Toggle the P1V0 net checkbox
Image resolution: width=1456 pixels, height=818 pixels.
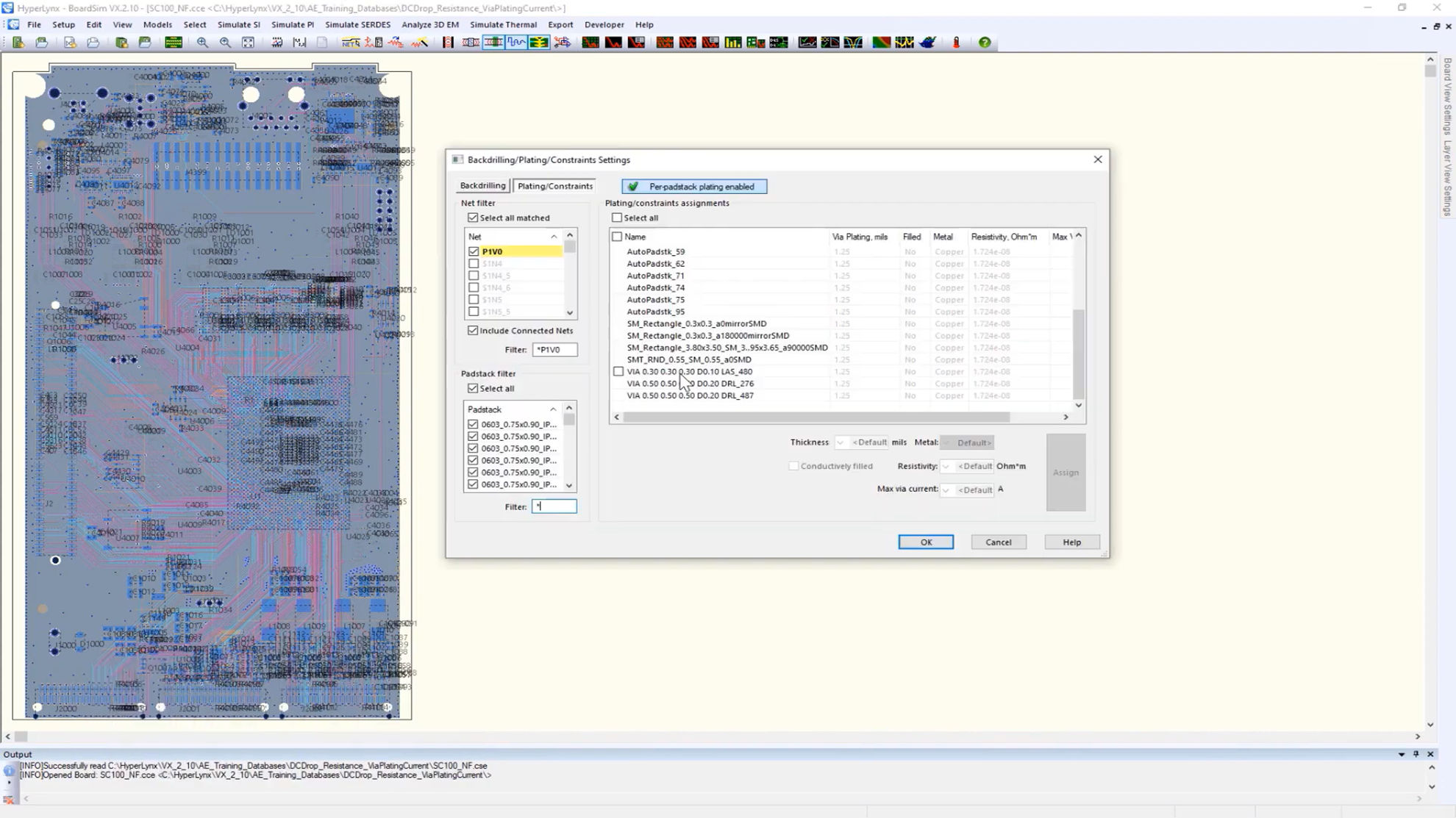pyautogui.click(x=474, y=251)
